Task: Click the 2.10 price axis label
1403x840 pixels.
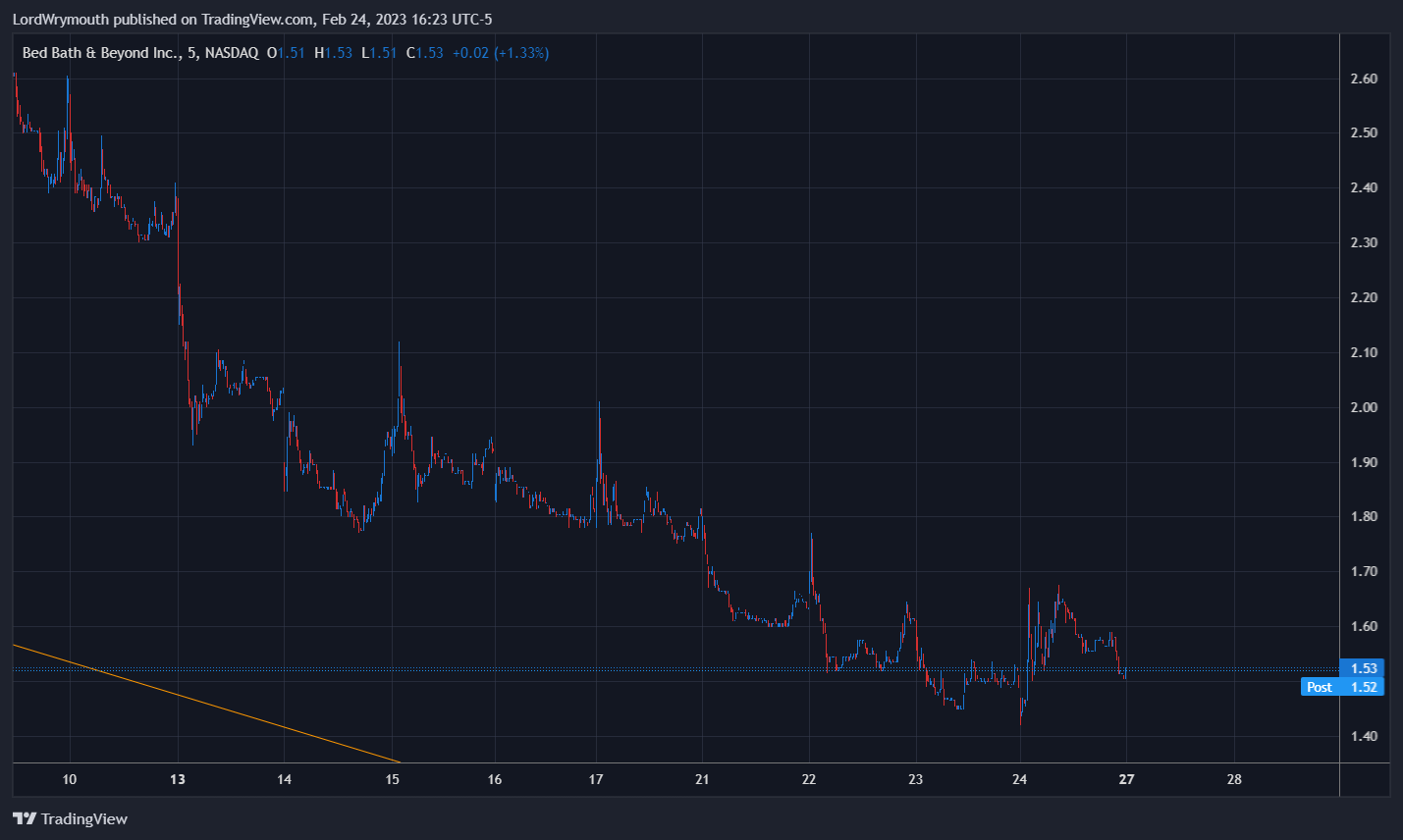Action: pos(1364,352)
